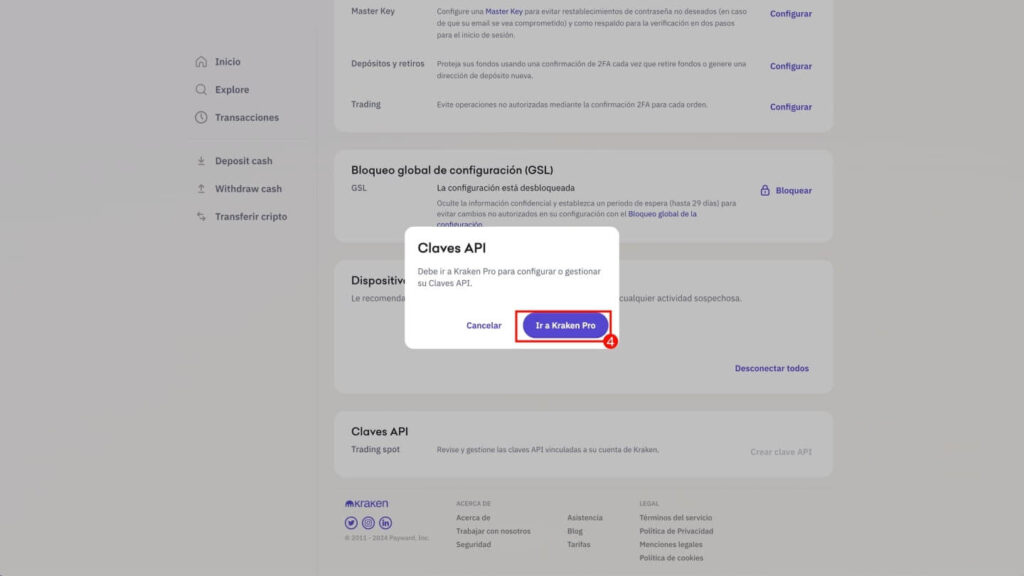1024x576 pixels.
Task: Click the Explore magnifier icon
Action: [x=200, y=89]
